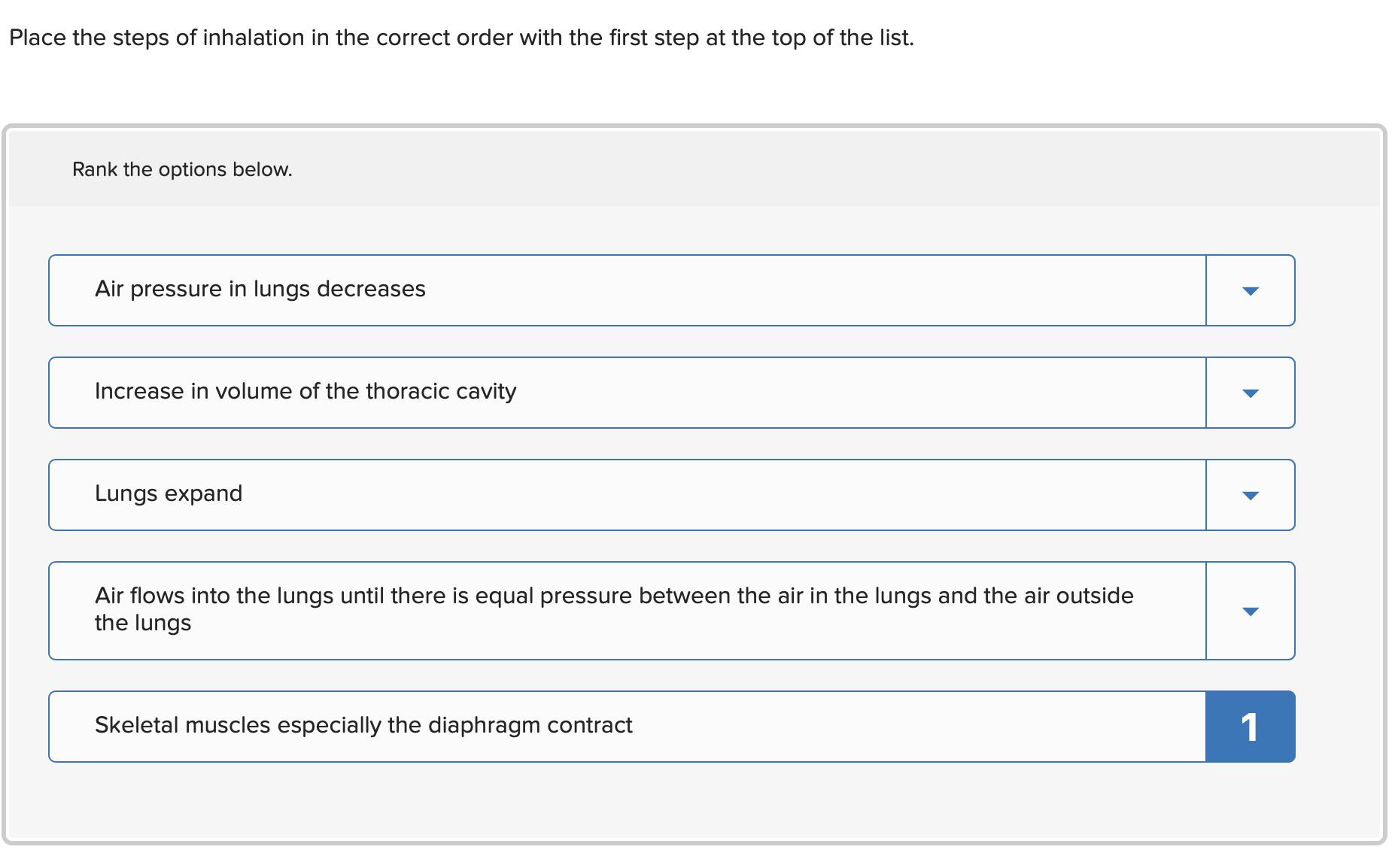Open the rank selector for the lungs expand step
Image resolution: width=1395 pixels, height=868 pixels.
coord(1250,496)
